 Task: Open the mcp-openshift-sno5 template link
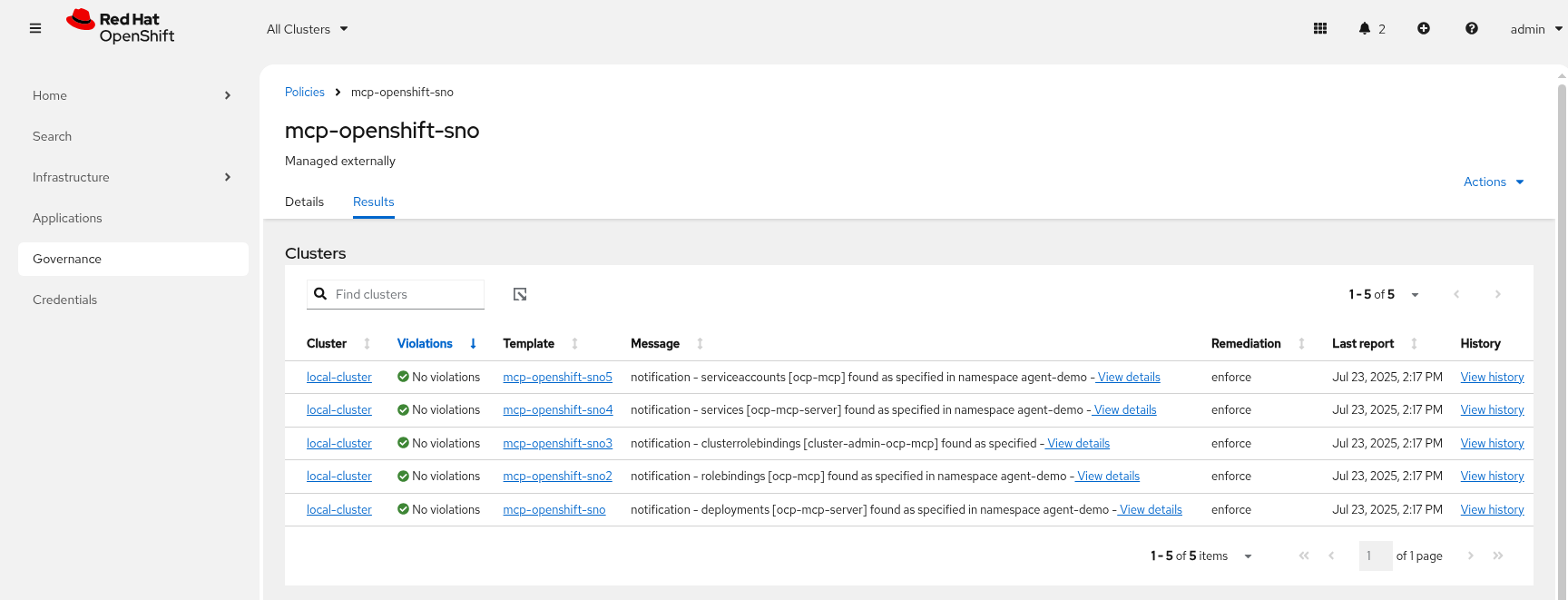pos(558,377)
